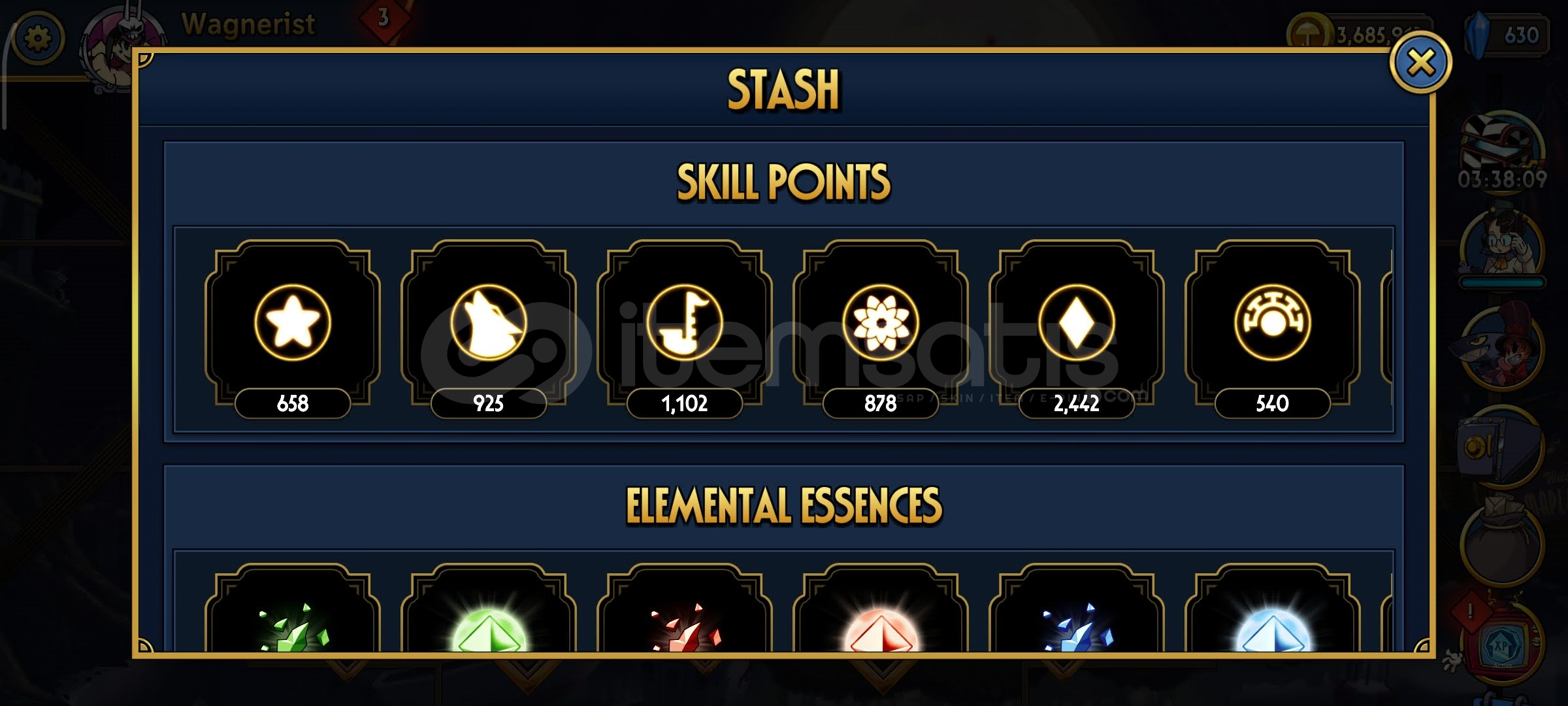1568x706 pixels.
Task: Click the 1,102 count label
Action: click(x=684, y=403)
